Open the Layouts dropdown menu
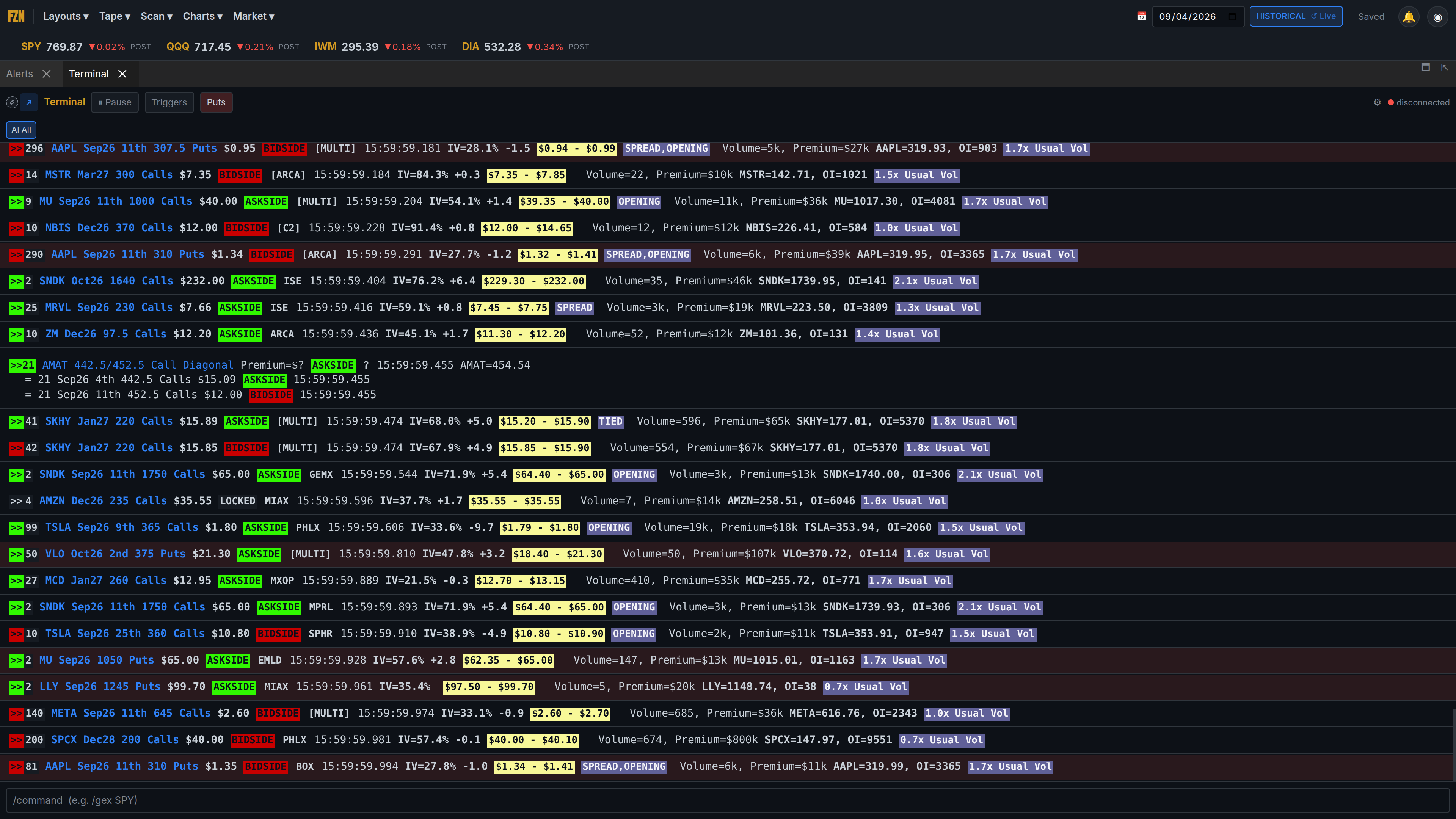This screenshot has width=1456, height=819. pos(66,16)
